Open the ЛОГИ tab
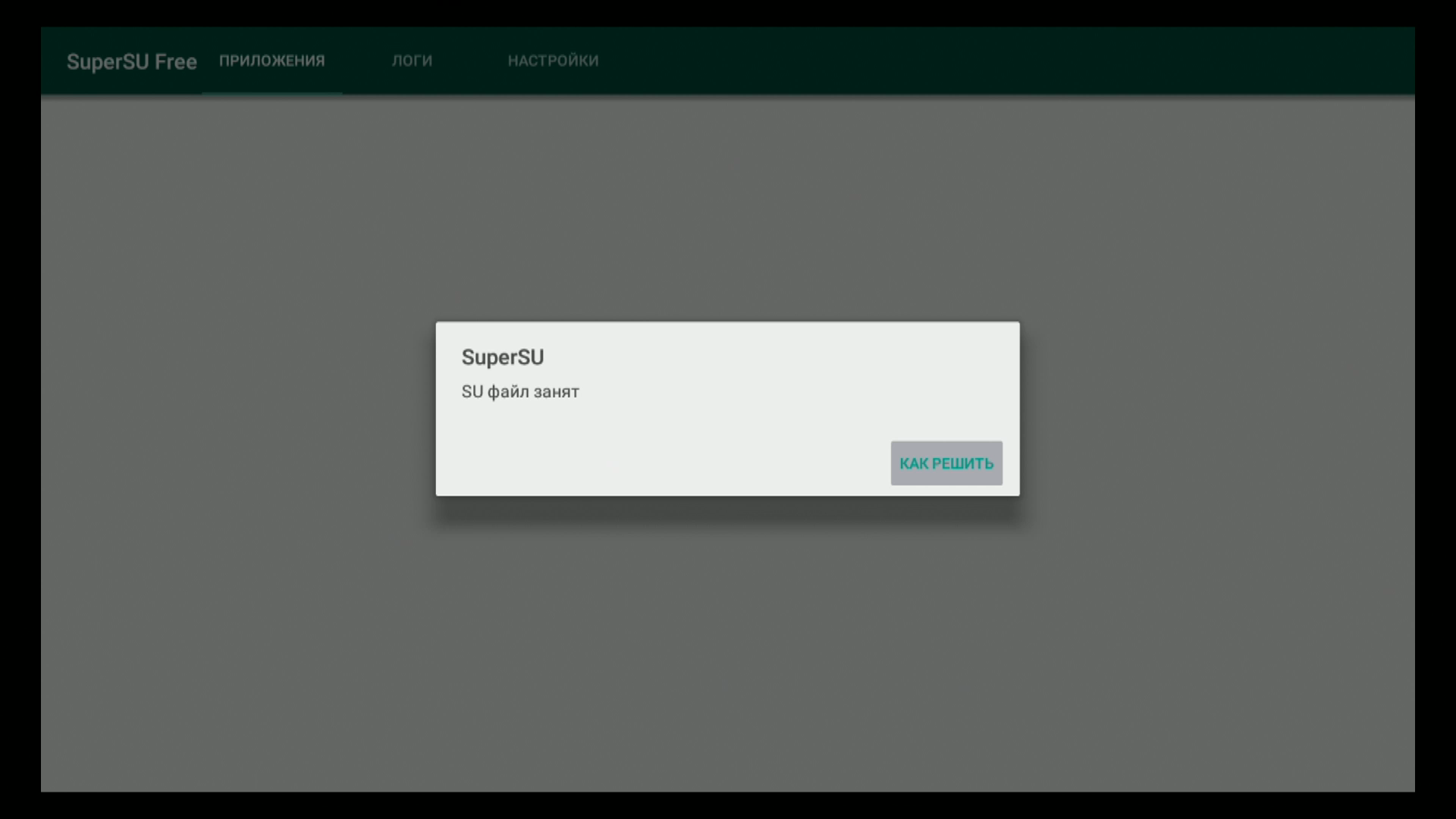The width and height of the screenshot is (1456, 819). coord(413,61)
